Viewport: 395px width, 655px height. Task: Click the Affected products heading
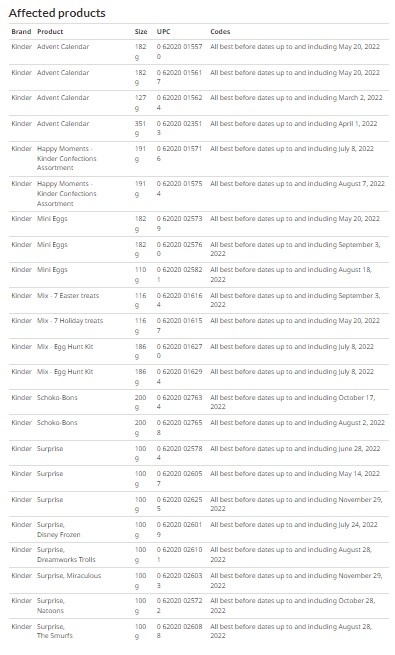click(57, 13)
